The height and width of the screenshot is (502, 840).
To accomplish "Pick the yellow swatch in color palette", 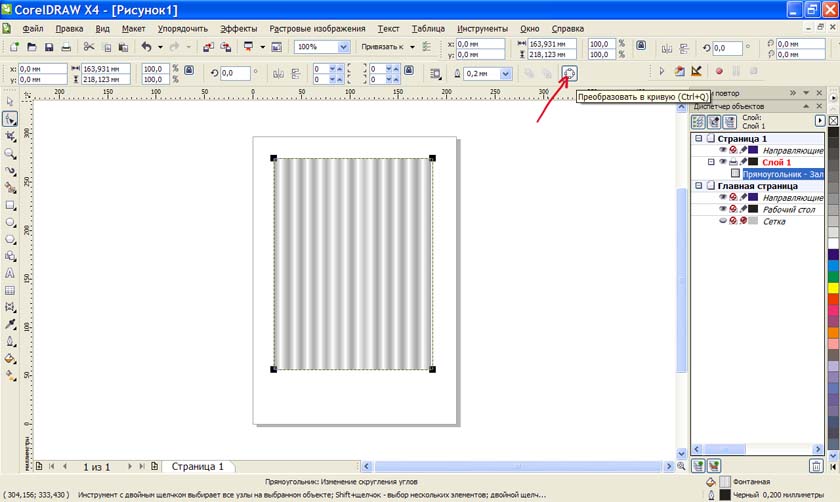I will tap(833, 288).
